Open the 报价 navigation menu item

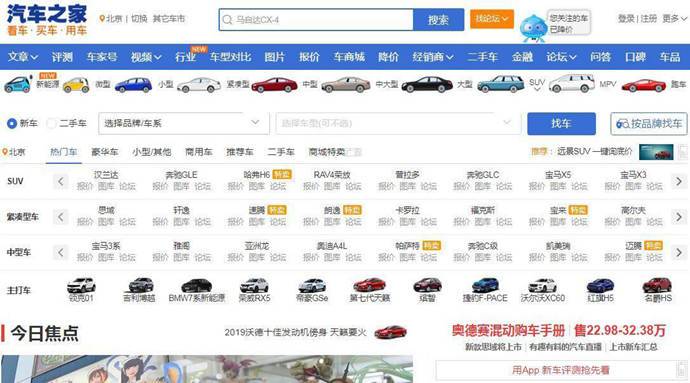click(x=309, y=57)
